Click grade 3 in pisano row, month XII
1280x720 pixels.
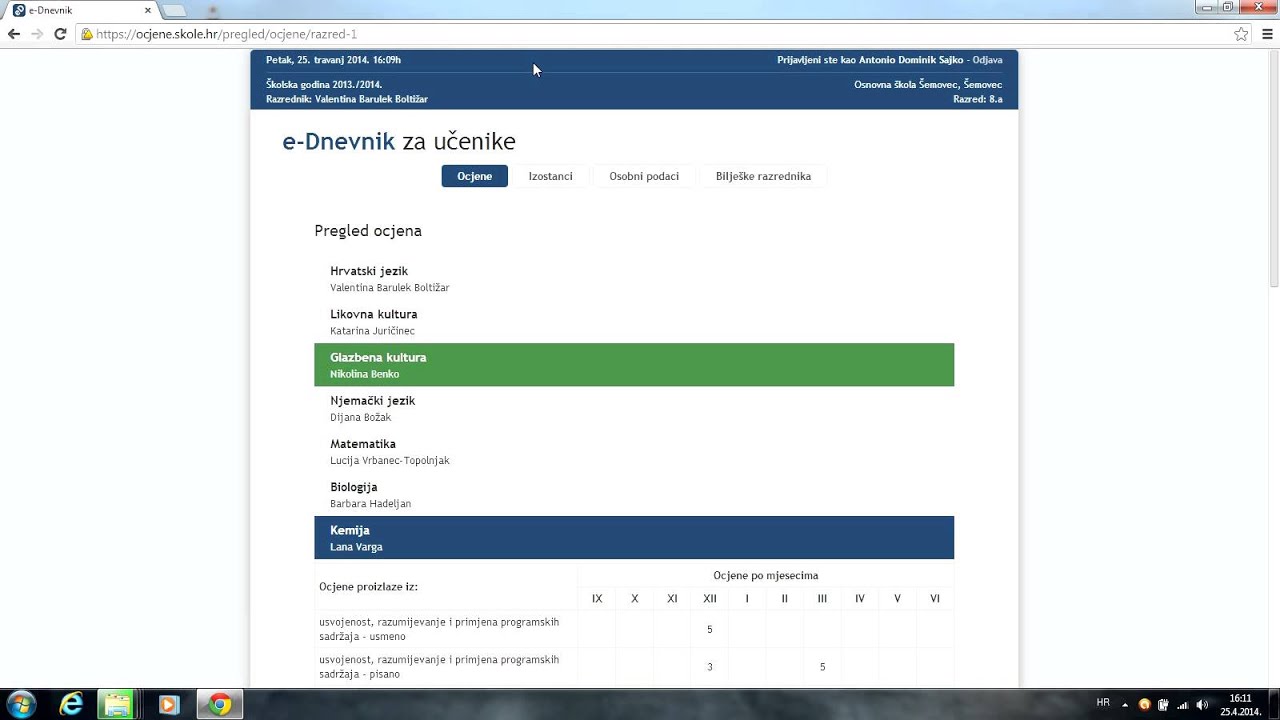tap(710, 667)
